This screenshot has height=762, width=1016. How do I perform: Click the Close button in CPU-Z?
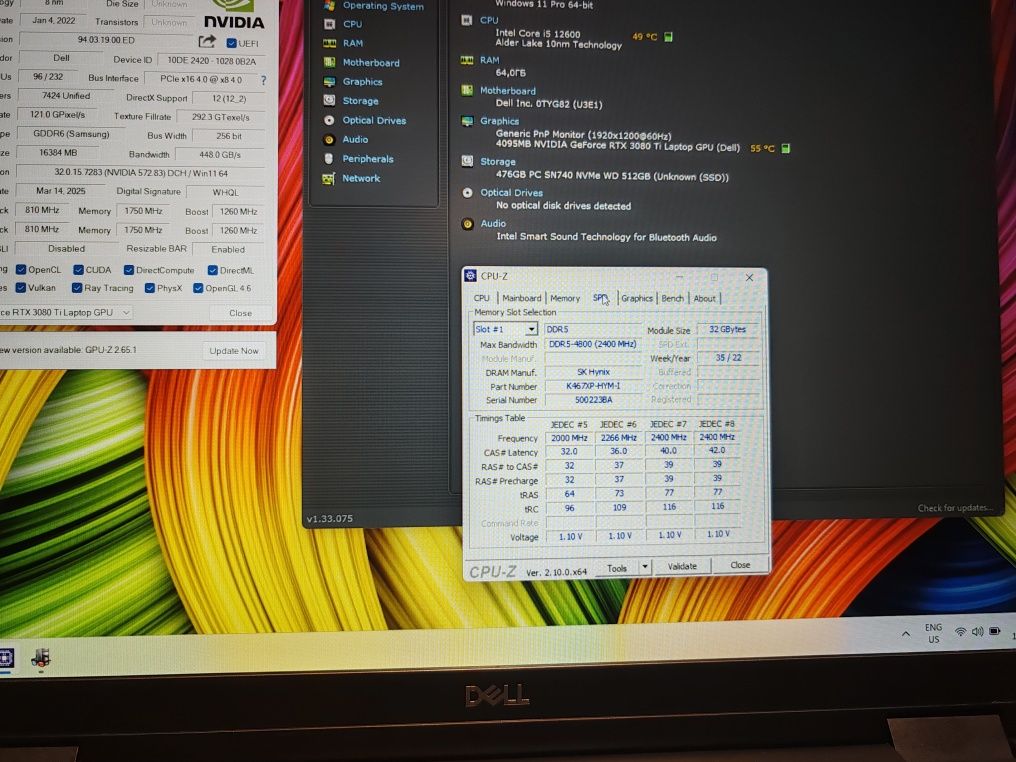pyautogui.click(x=740, y=565)
